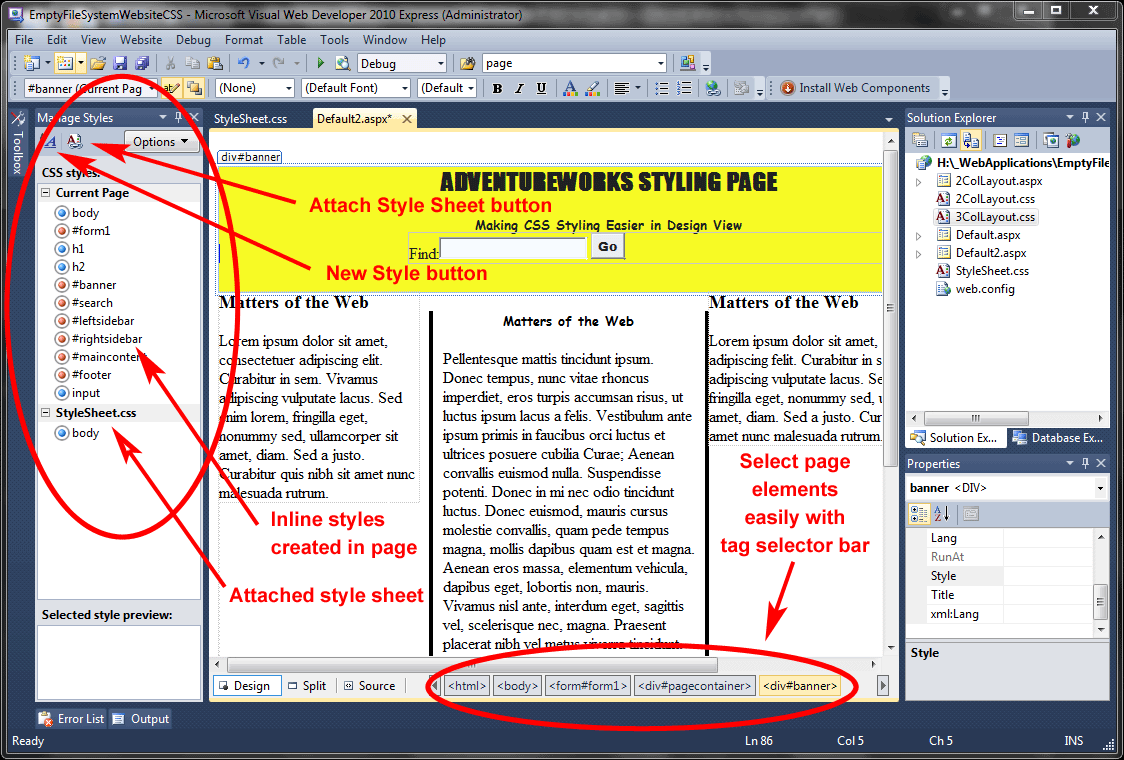Click the Undo arrow icon
Screen dimensions: 1124x760
click(x=244, y=63)
